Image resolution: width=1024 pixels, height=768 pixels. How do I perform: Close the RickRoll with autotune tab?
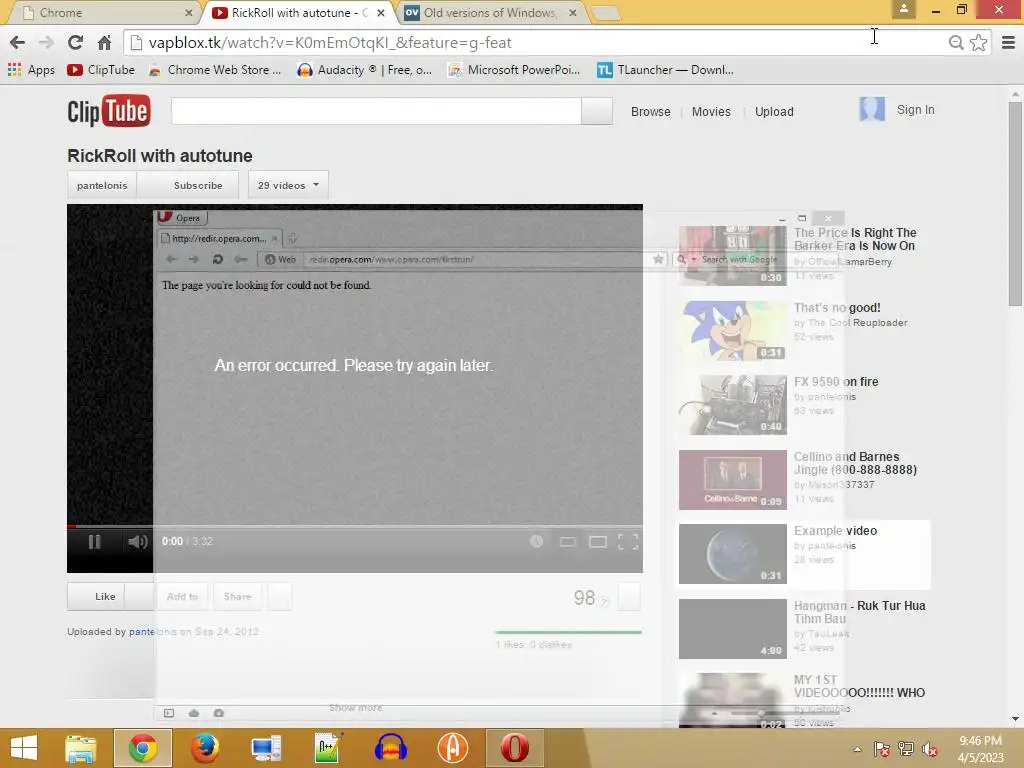tap(381, 12)
